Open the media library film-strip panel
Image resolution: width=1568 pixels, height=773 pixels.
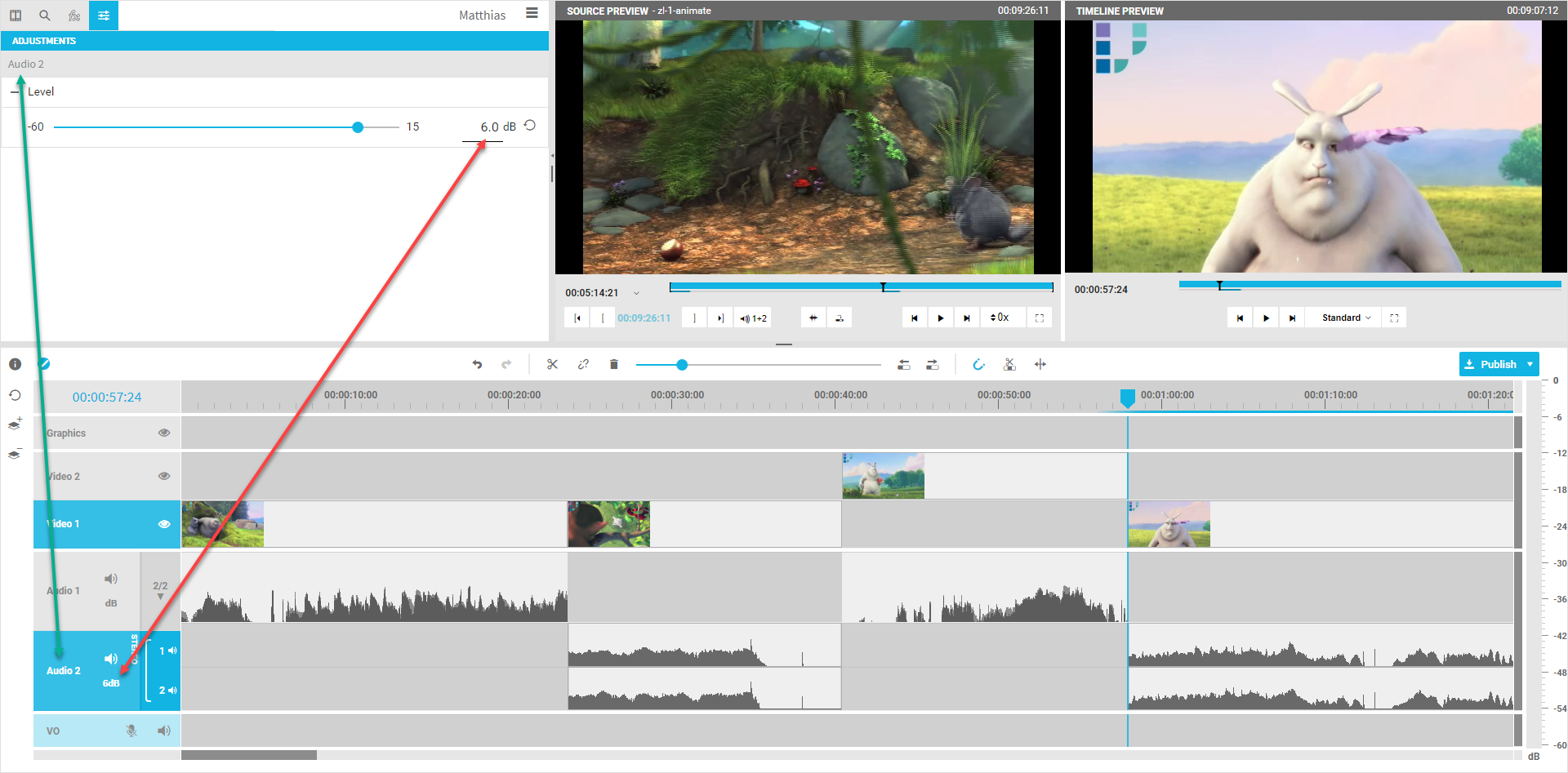[16, 15]
